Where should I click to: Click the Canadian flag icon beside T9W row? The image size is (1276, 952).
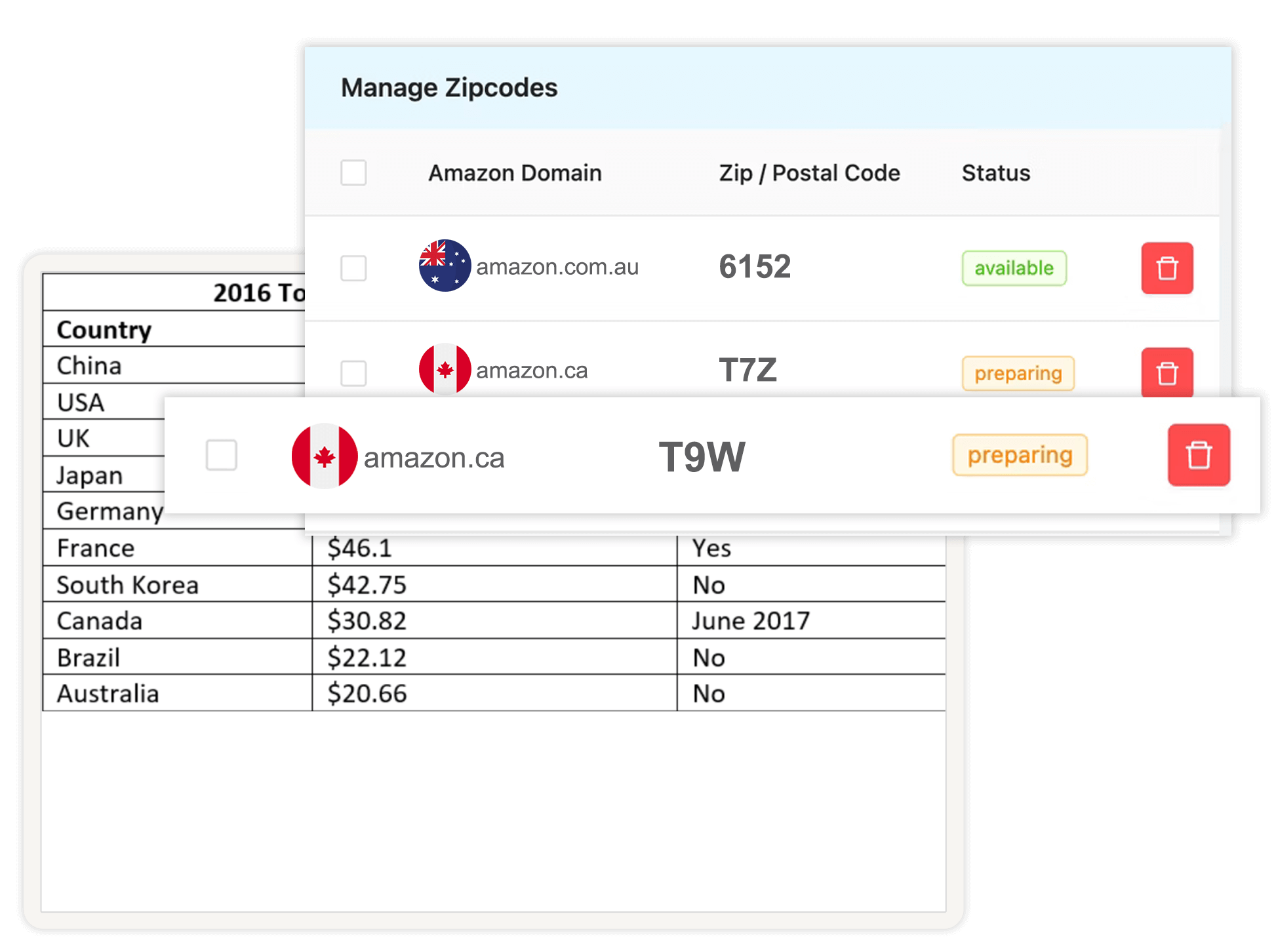click(325, 456)
